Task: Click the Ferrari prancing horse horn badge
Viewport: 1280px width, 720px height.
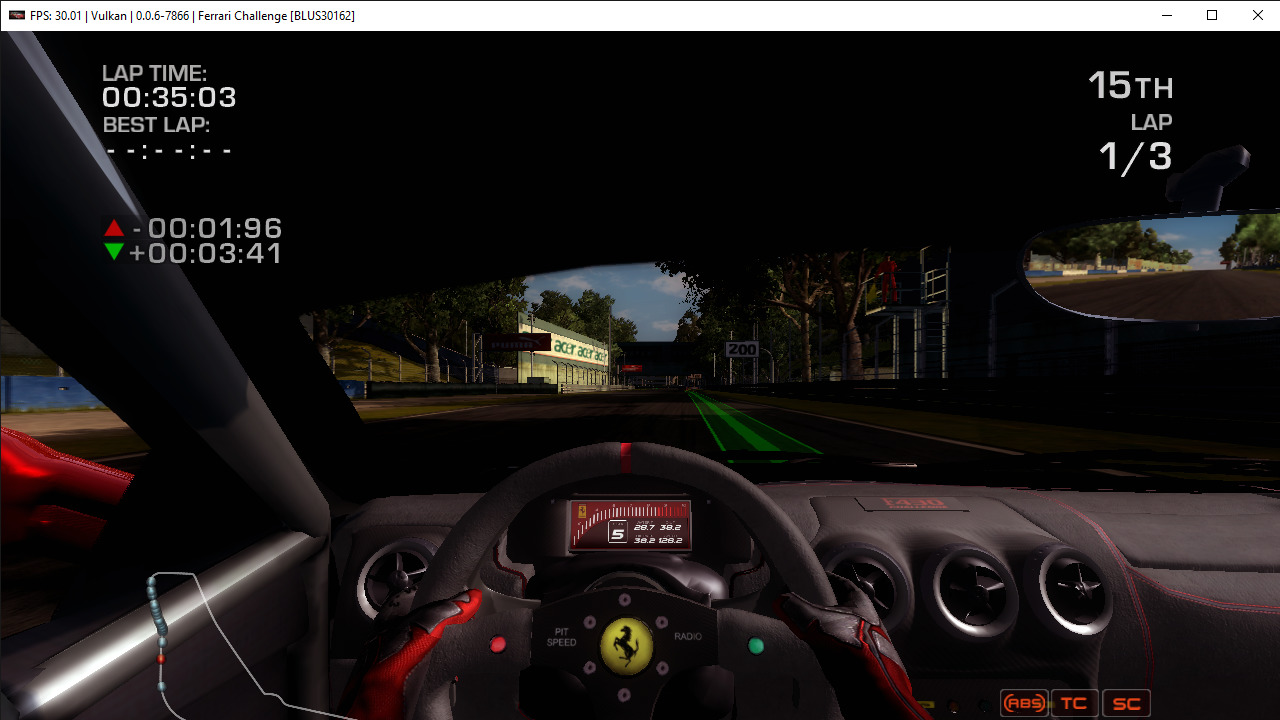Action: (626, 646)
